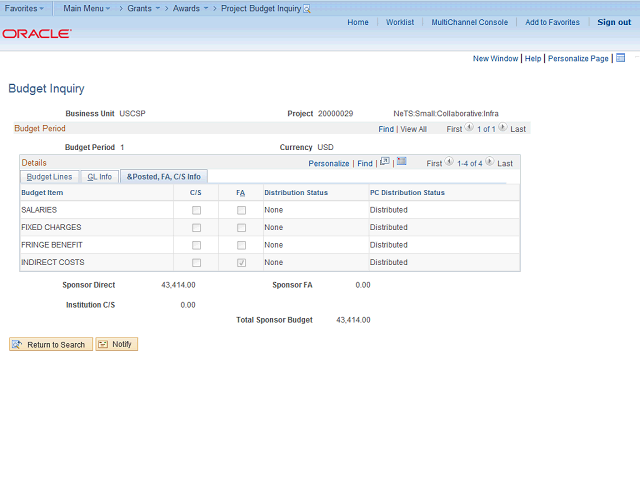Screen dimensions: 640x480
Task: Click the Sign out link
Action: tap(614, 22)
